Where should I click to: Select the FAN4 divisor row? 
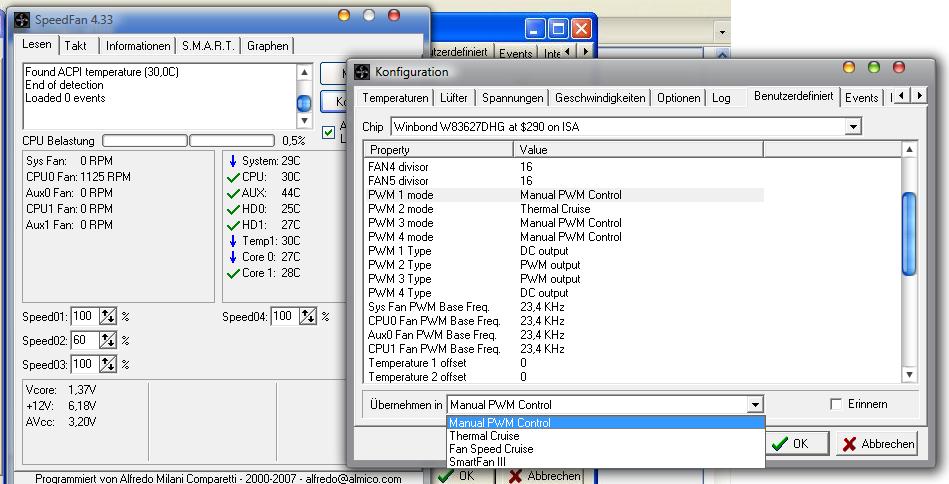tap(564, 166)
